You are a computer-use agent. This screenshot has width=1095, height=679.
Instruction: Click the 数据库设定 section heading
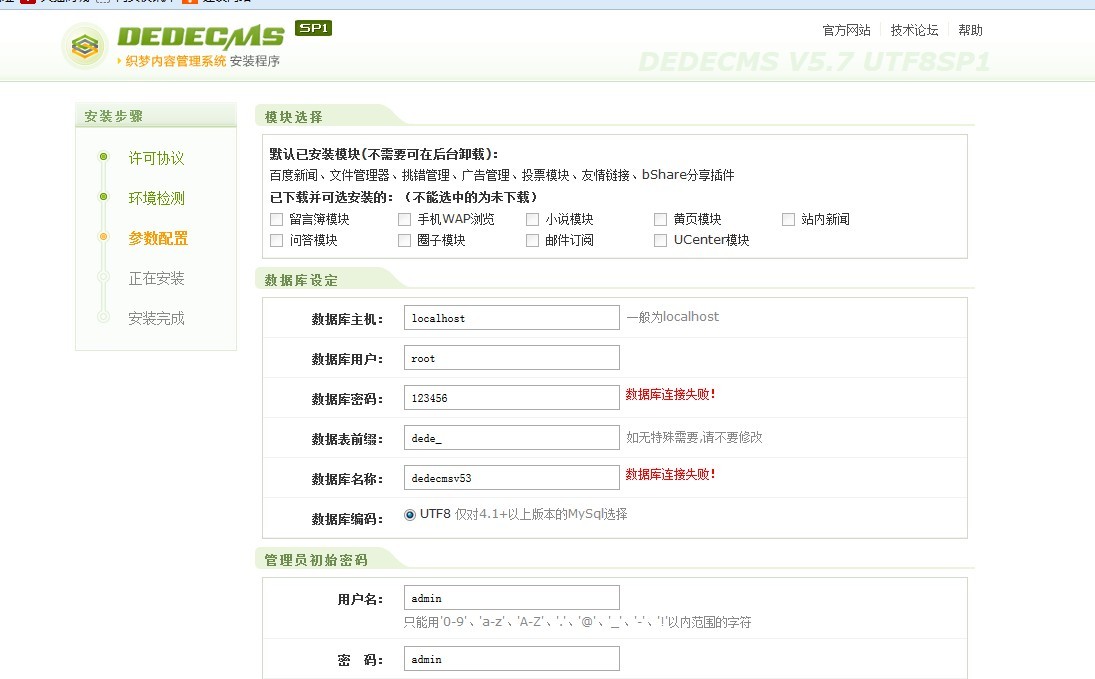(x=301, y=280)
